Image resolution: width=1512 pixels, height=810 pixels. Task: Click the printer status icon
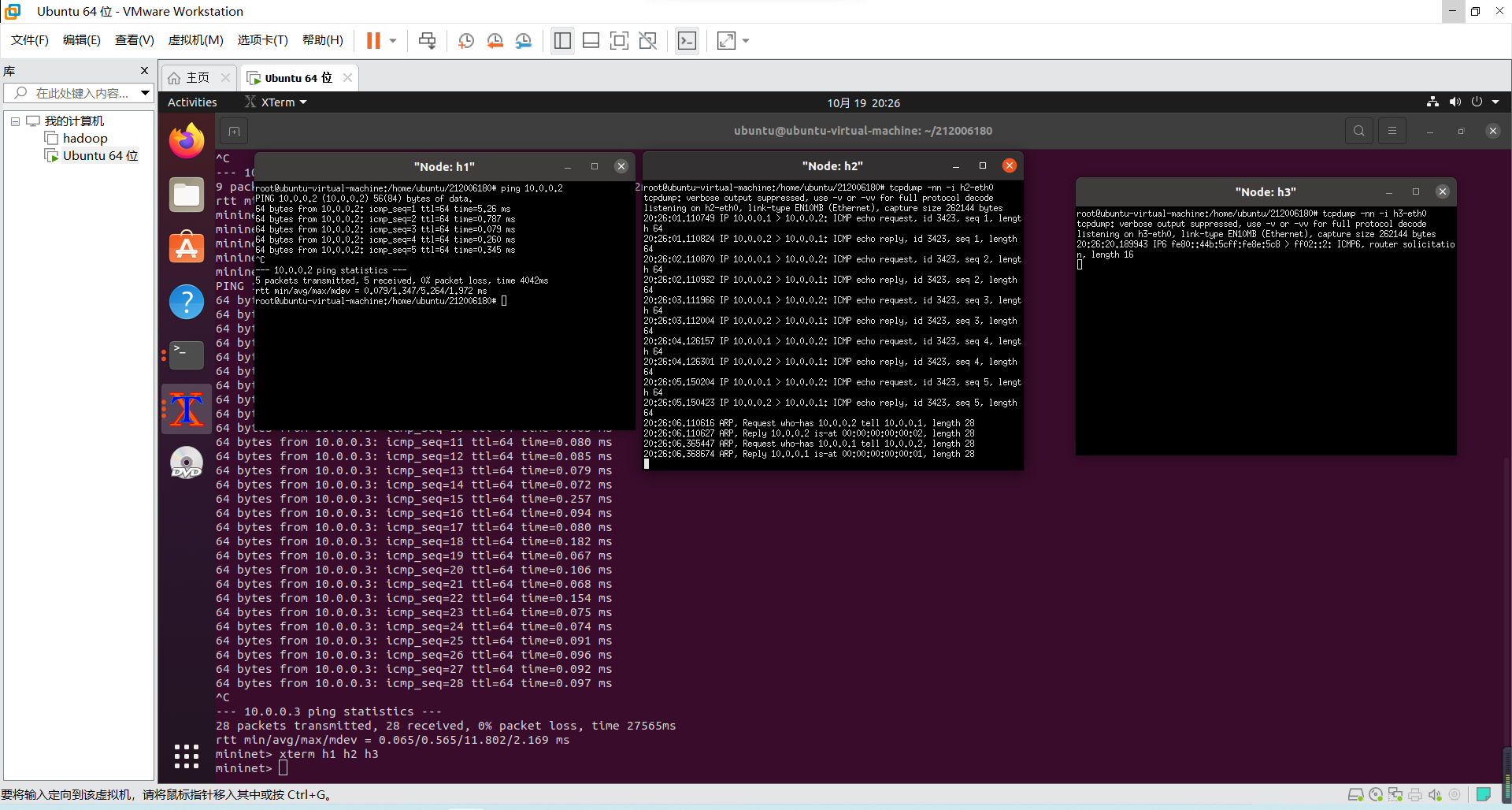pyautogui.click(x=1415, y=794)
